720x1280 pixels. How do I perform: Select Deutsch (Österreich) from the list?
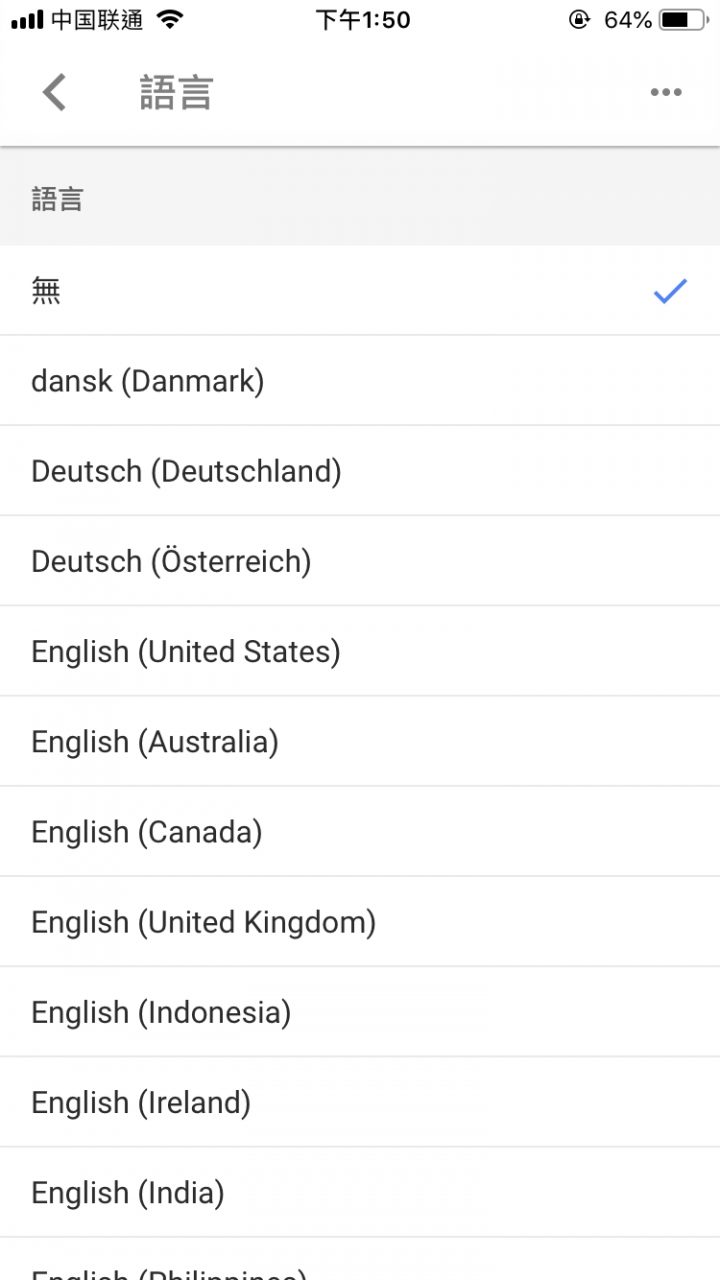360,561
